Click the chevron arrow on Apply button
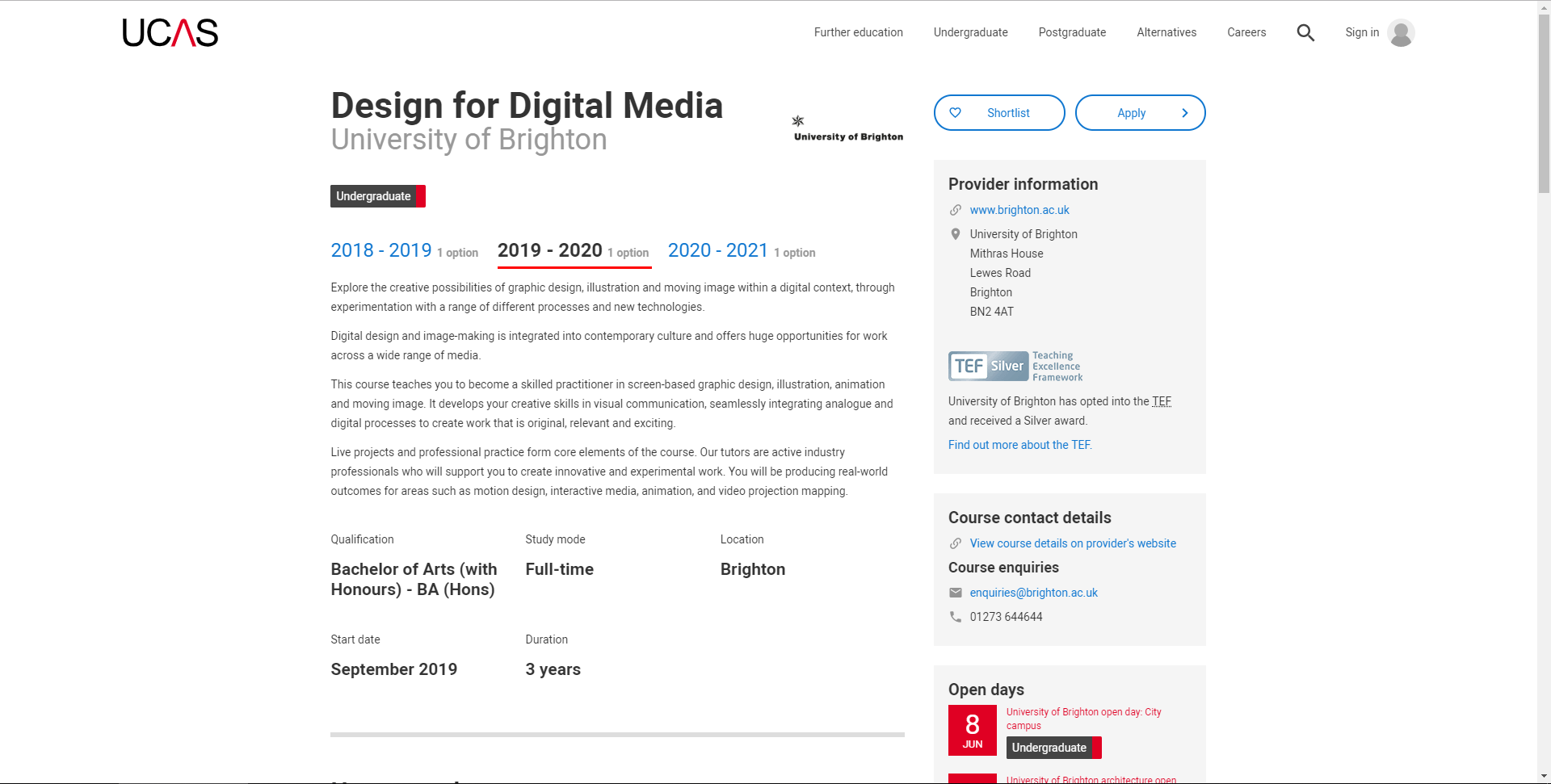This screenshot has width=1551, height=784. (1184, 113)
